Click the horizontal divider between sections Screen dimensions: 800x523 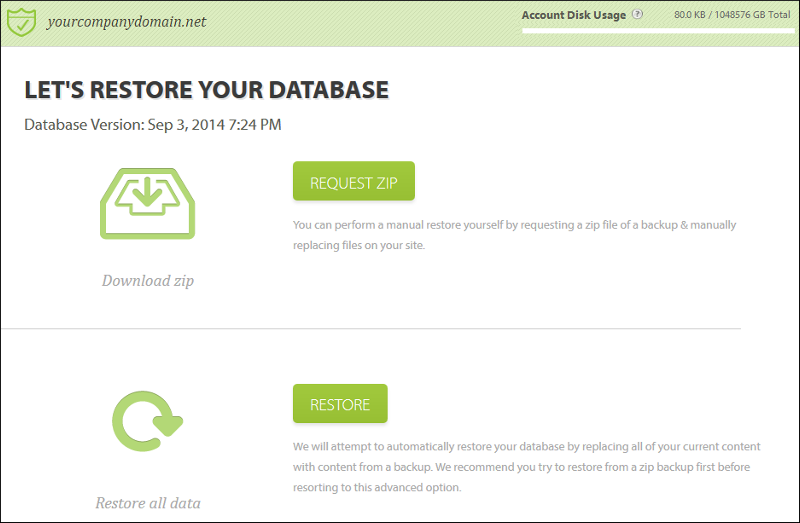point(370,328)
